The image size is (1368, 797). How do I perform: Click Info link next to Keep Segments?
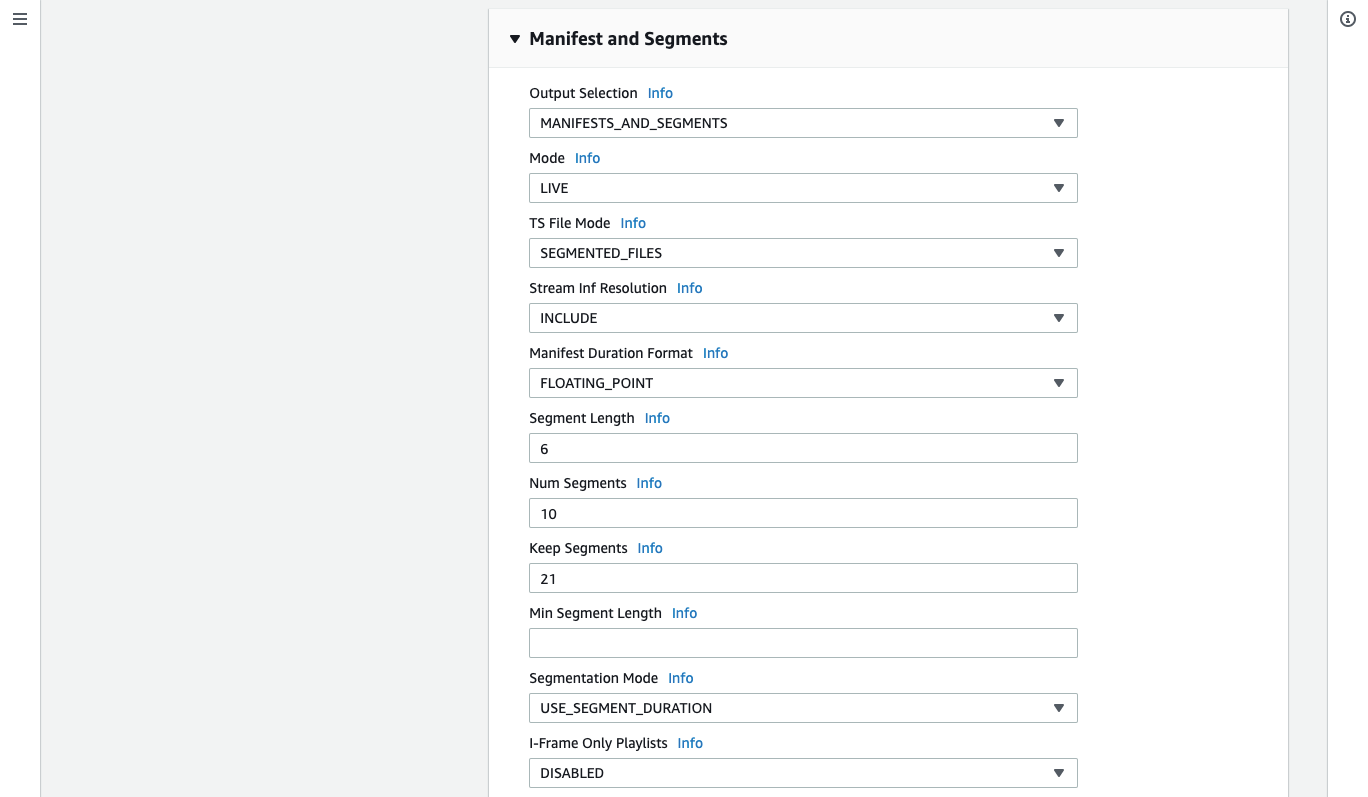(x=650, y=548)
